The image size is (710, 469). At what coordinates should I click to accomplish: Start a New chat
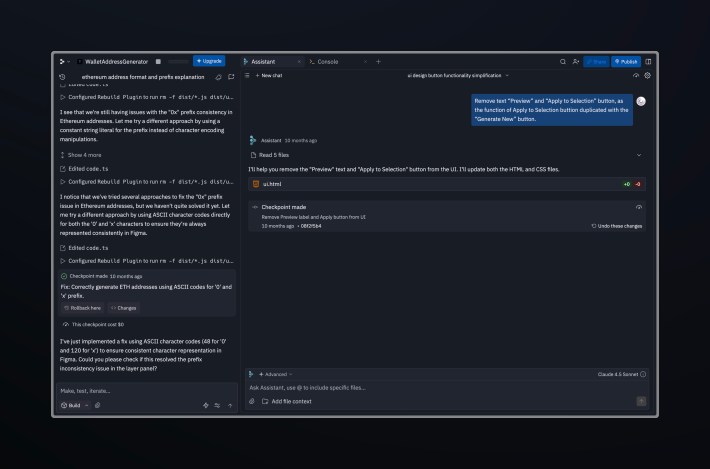[268, 75]
